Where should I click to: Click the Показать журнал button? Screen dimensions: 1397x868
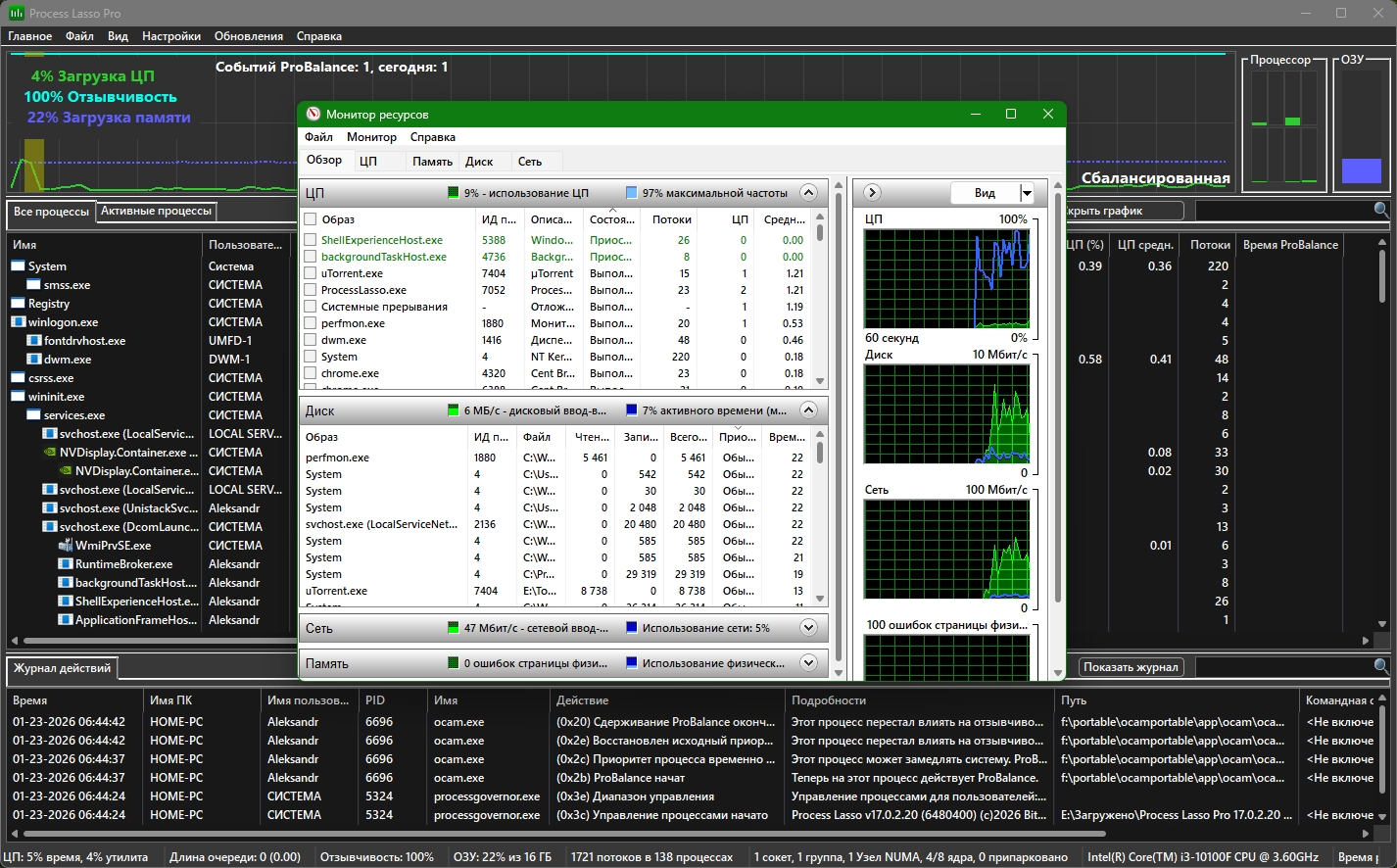coord(1130,667)
